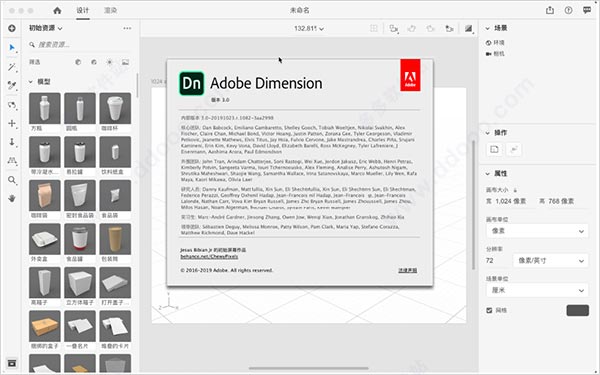
Task: Open the feedback speech-bubble icon
Action: point(587,10)
